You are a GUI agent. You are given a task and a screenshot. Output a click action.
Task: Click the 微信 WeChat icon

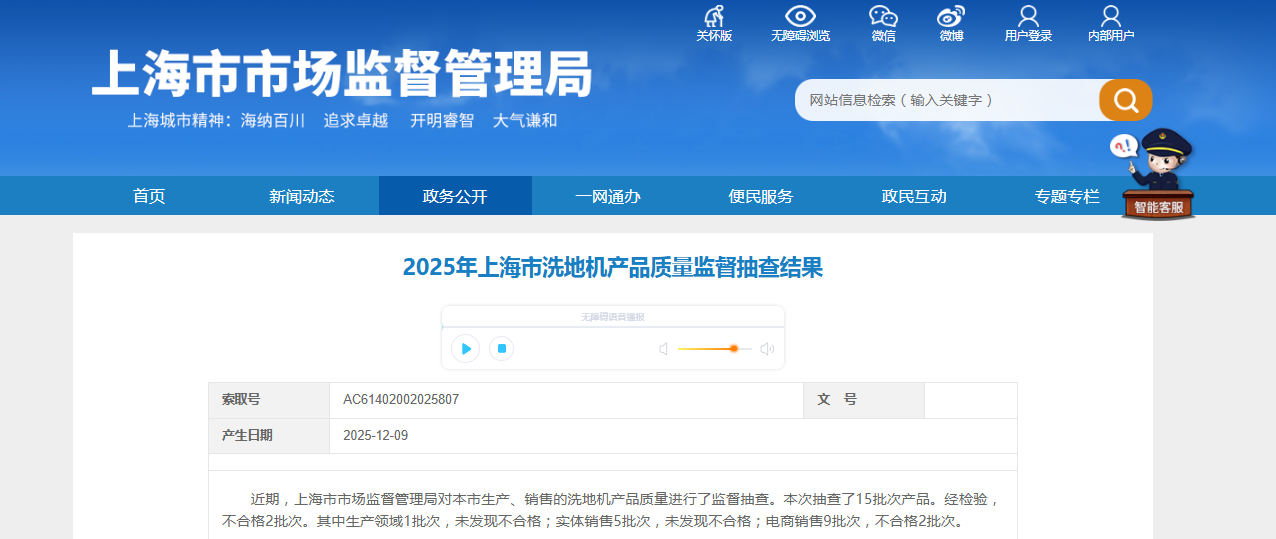point(883,17)
